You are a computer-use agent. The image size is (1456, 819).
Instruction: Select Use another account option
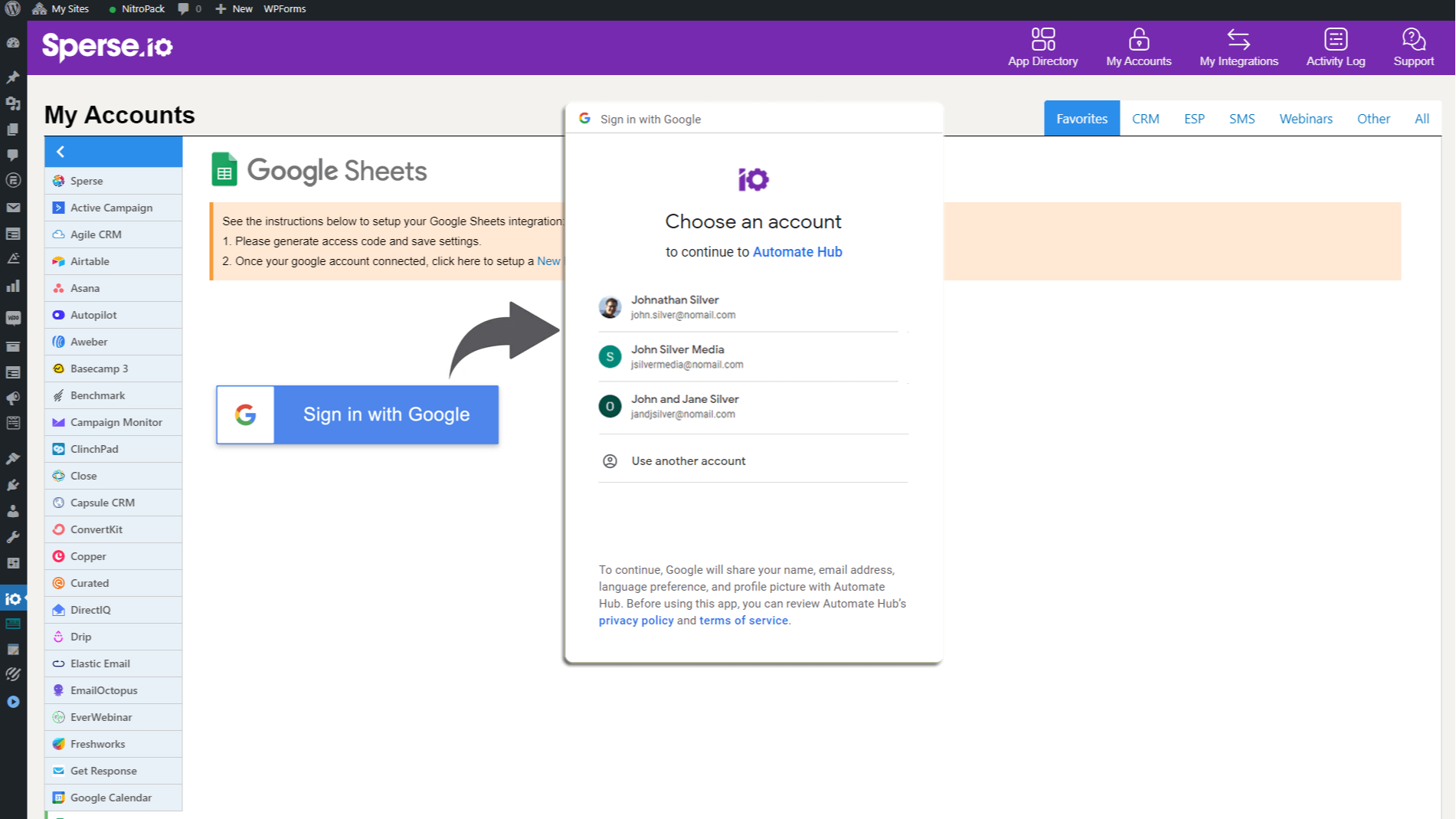click(x=687, y=460)
